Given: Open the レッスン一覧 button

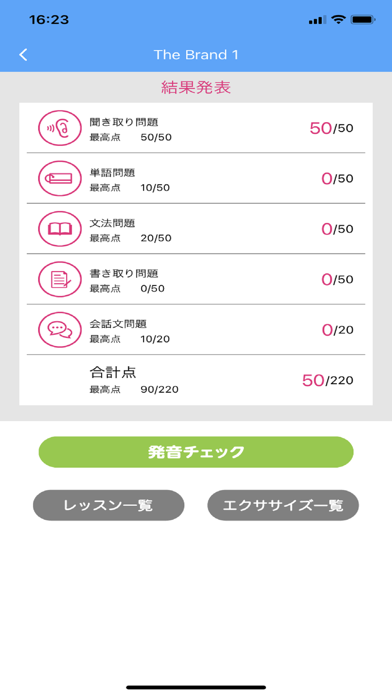Looking at the screenshot, I should tap(108, 505).
